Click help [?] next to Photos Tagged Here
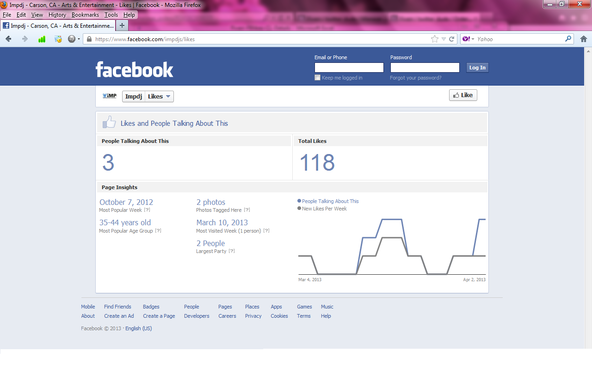Viewport: 592px width, 370px height. (x=247, y=210)
